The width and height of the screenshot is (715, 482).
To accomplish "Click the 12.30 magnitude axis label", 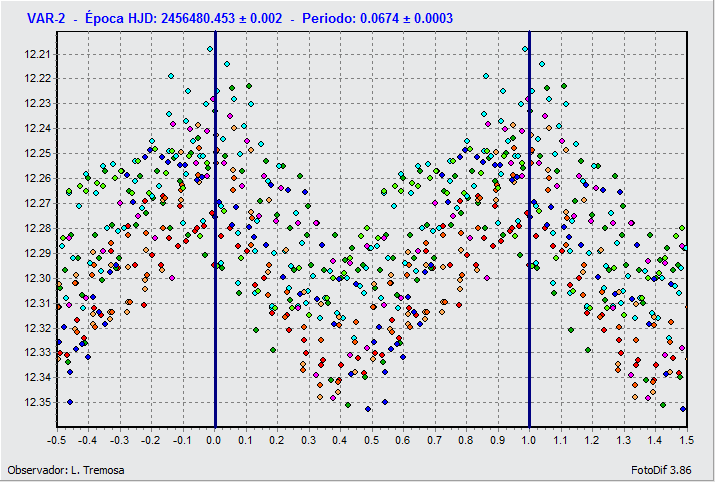I will click(36, 278).
